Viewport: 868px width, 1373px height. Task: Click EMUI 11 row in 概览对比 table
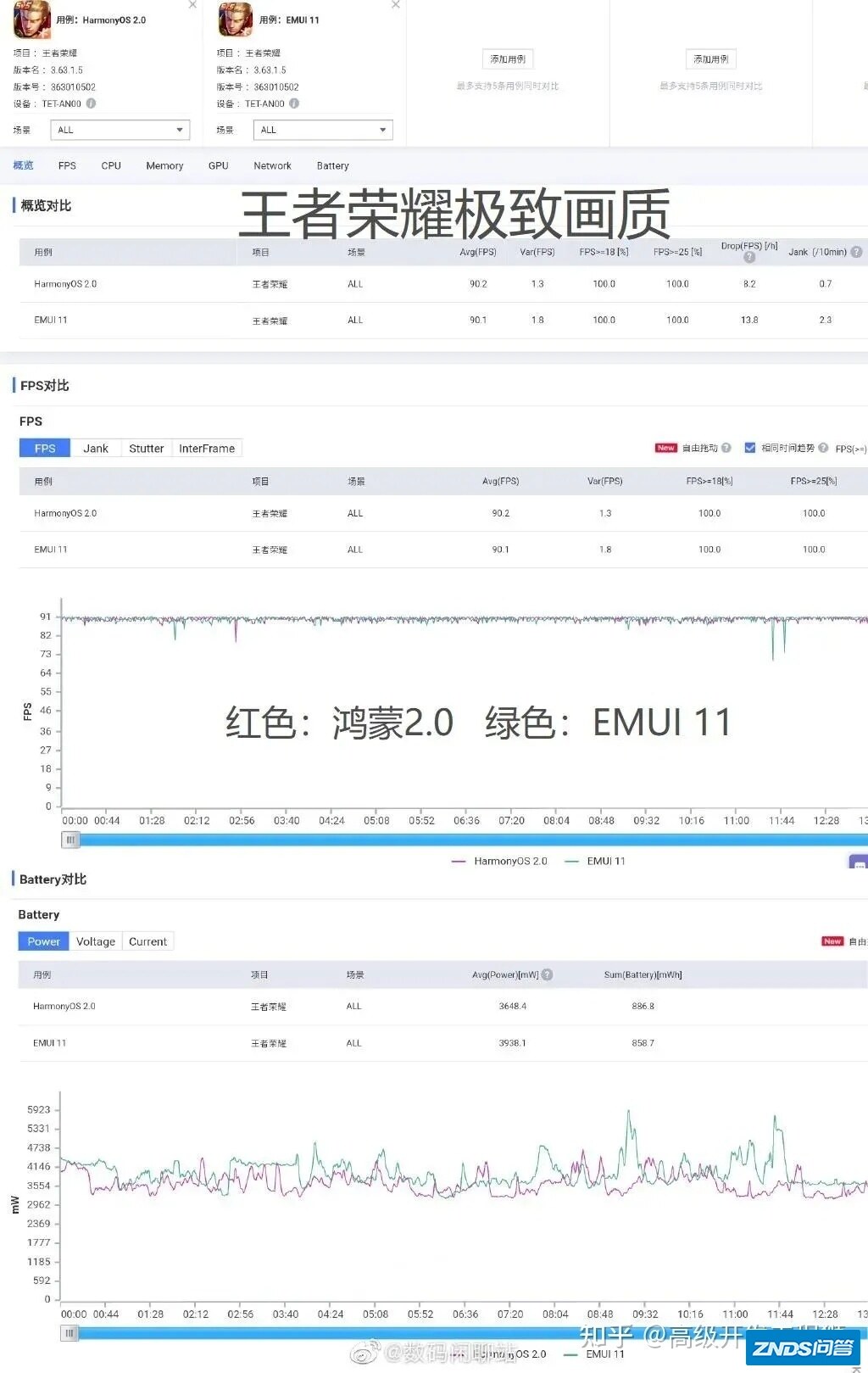(x=443, y=321)
